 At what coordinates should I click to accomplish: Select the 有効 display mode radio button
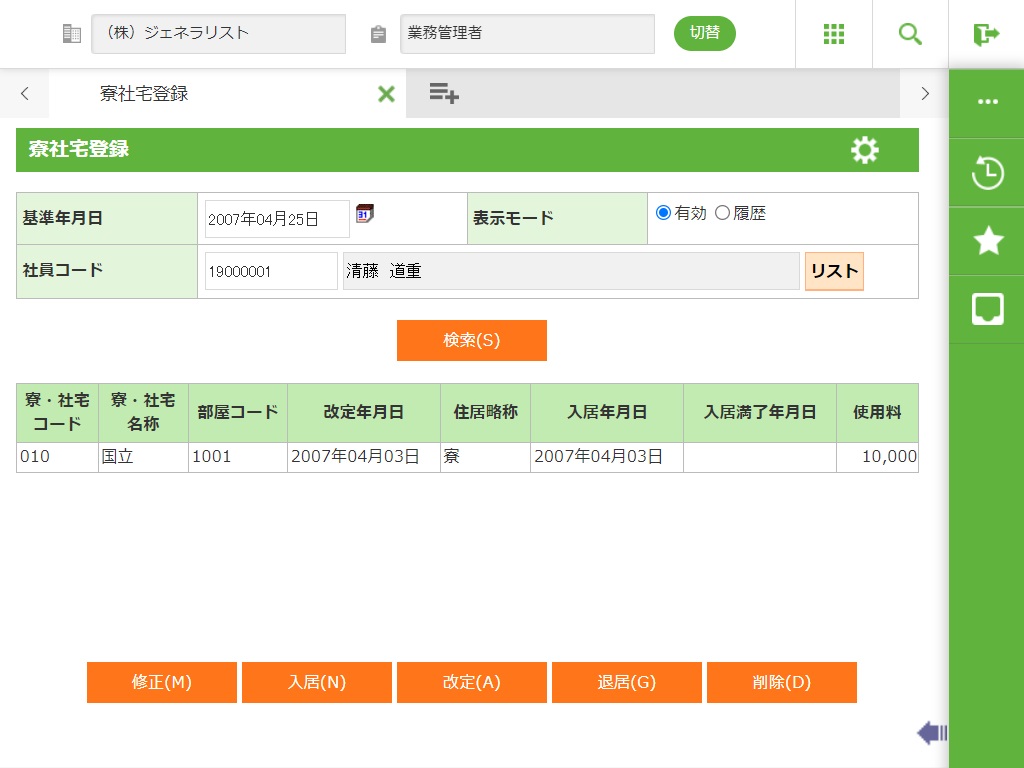pyautogui.click(x=663, y=213)
